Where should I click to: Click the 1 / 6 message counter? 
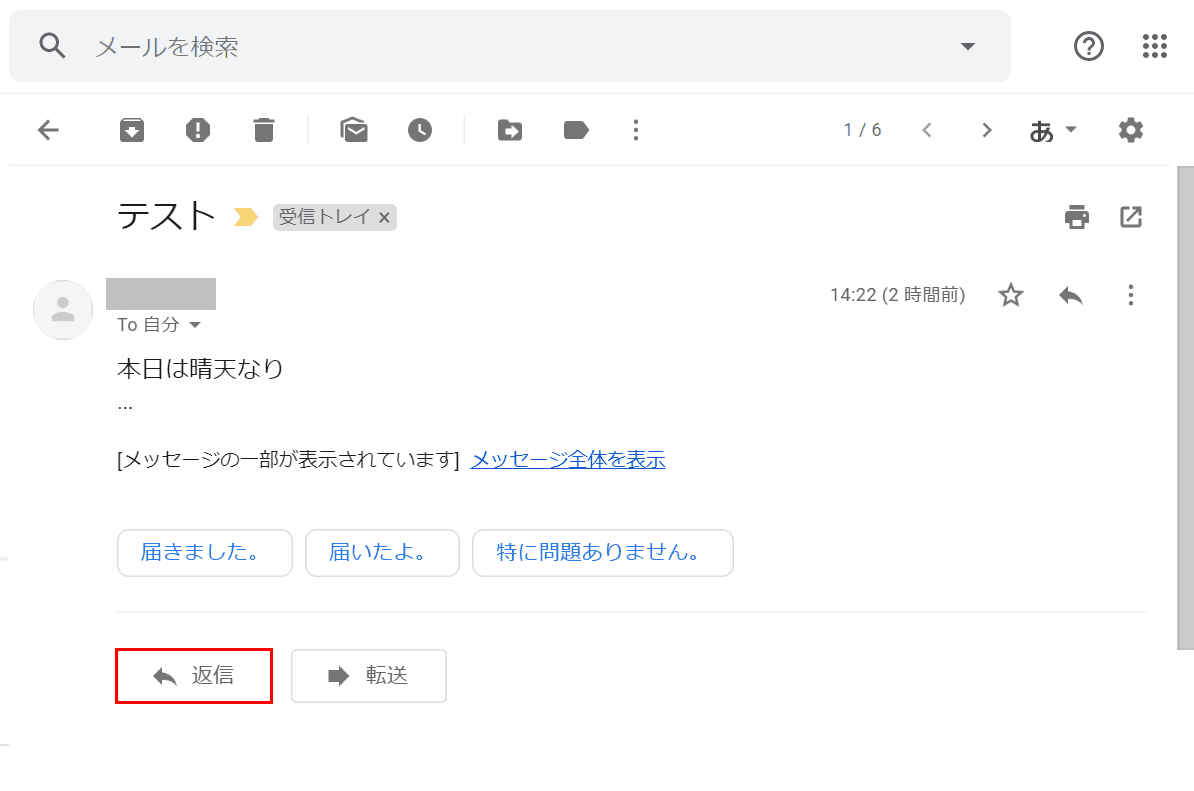[862, 130]
